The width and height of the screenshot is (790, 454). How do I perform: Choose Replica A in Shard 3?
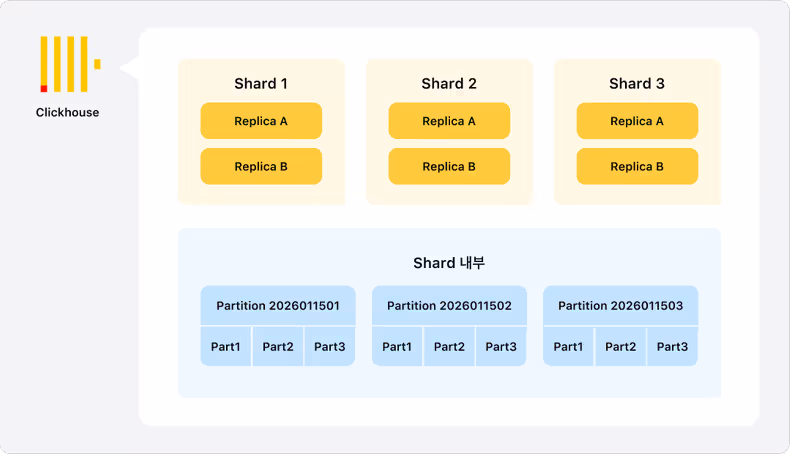[637, 121]
